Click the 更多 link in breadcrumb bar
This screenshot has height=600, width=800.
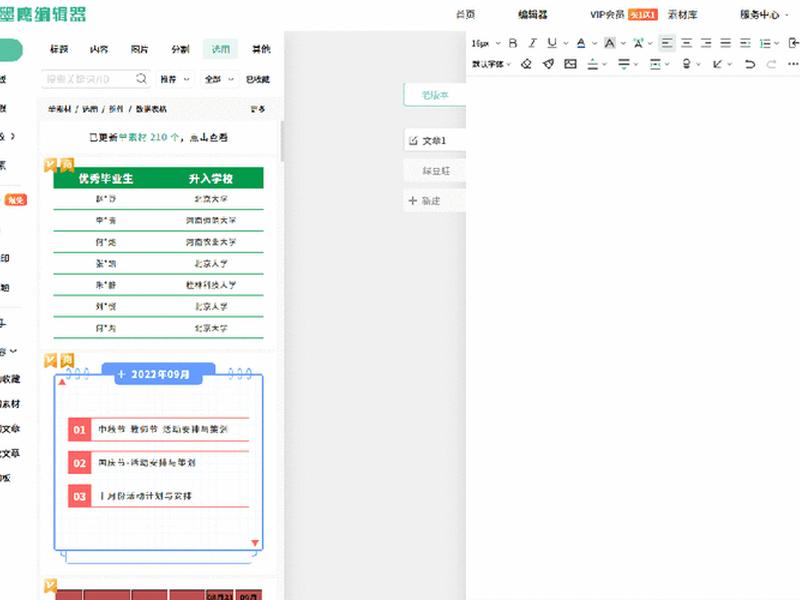pyautogui.click(x=258, y=109)
